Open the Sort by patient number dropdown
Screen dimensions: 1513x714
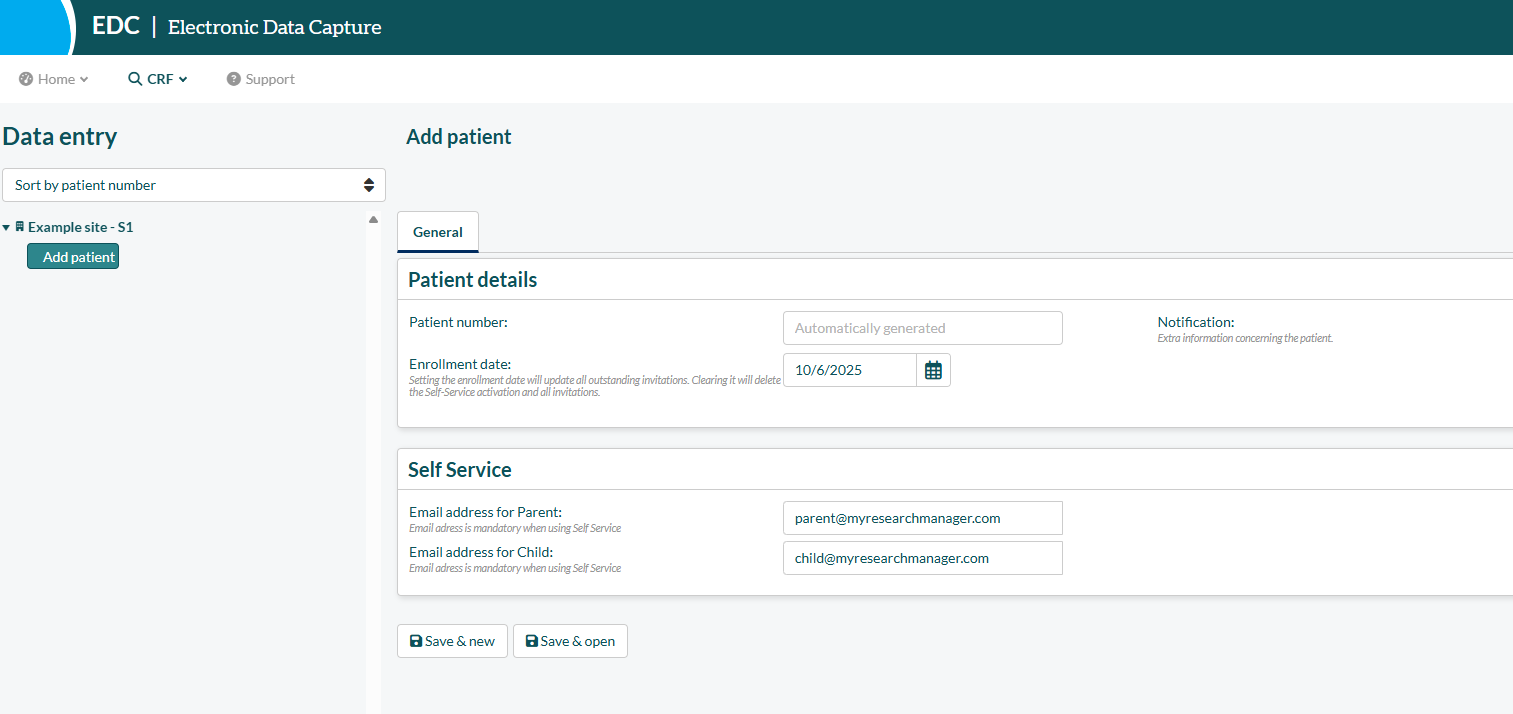pyautogui.click(x=194, y=185)
